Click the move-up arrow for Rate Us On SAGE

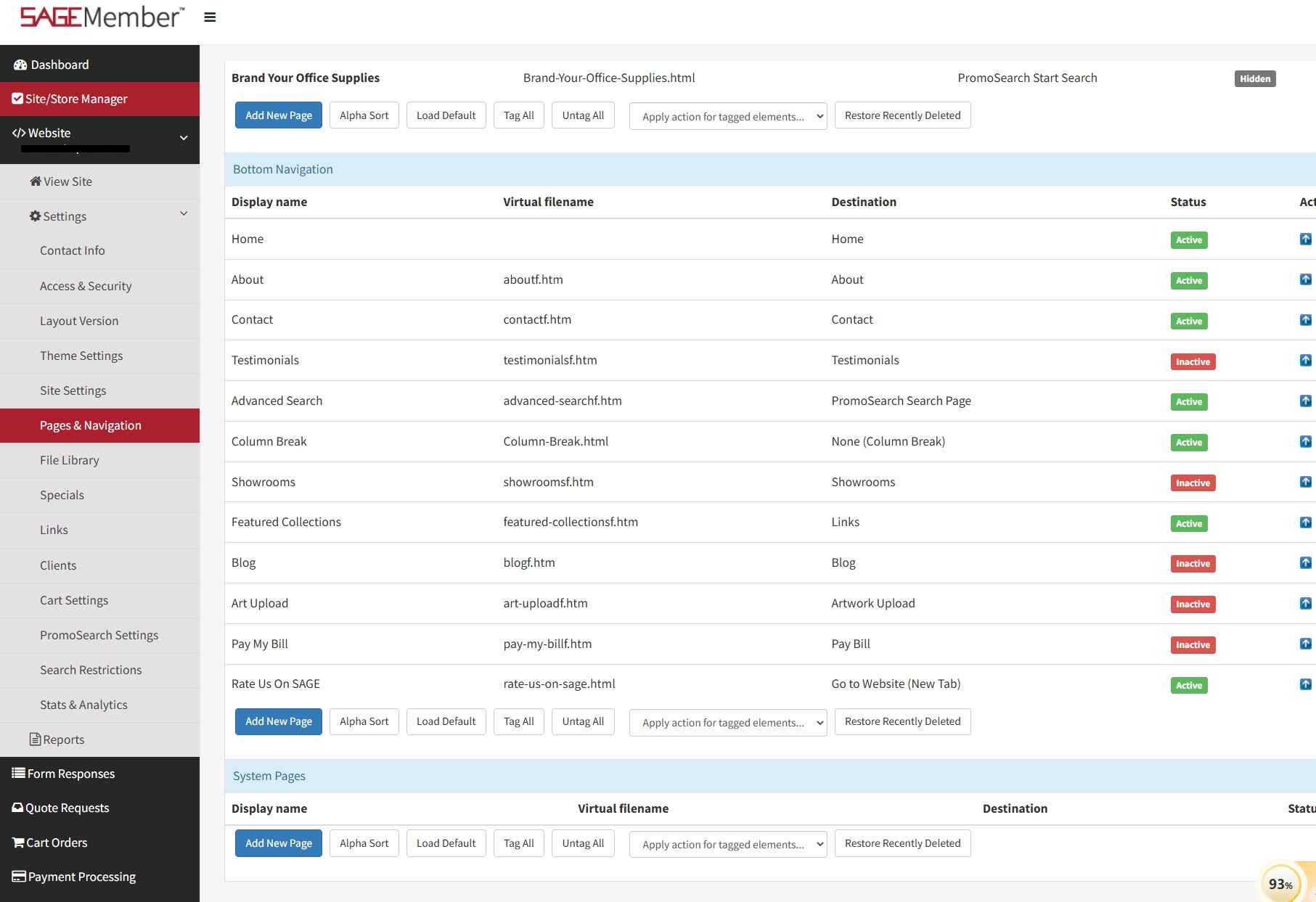pyautogui.click(x=1305, y=684)
